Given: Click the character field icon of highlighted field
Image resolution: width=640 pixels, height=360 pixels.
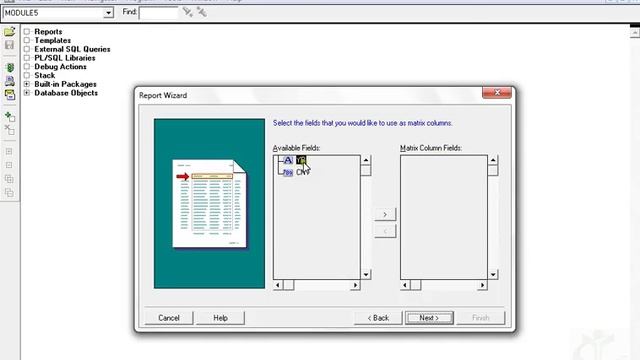Looking at the screenshot, I should [x=288, y=160].
